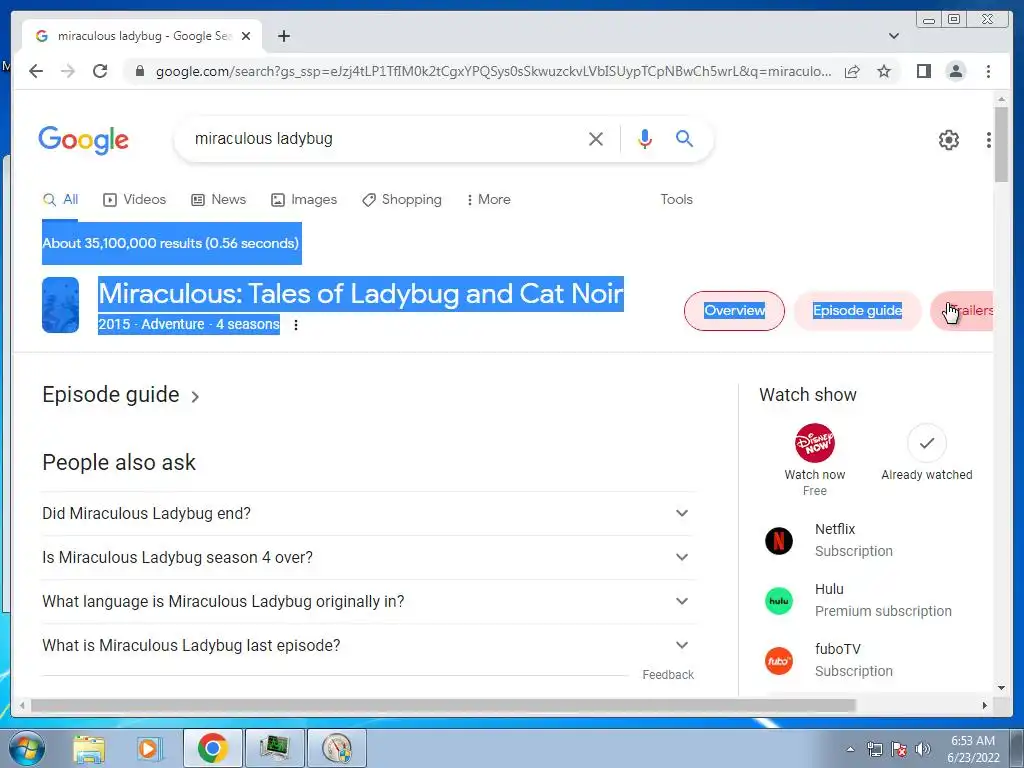Go back to the previous page
Viewport: 1024px width, 768px height.
(36, 71)
